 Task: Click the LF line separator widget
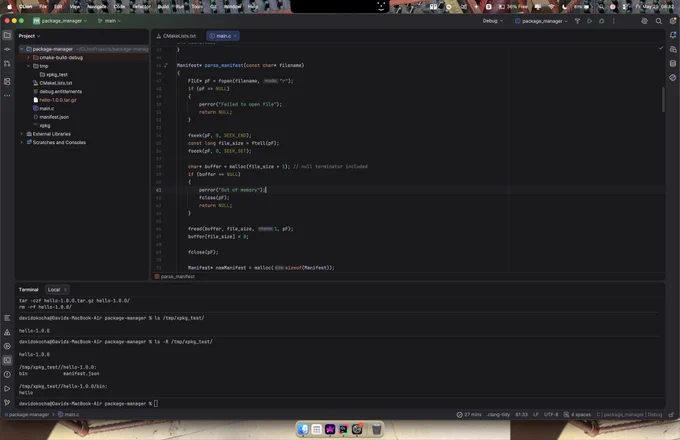(x=536, y=415)
